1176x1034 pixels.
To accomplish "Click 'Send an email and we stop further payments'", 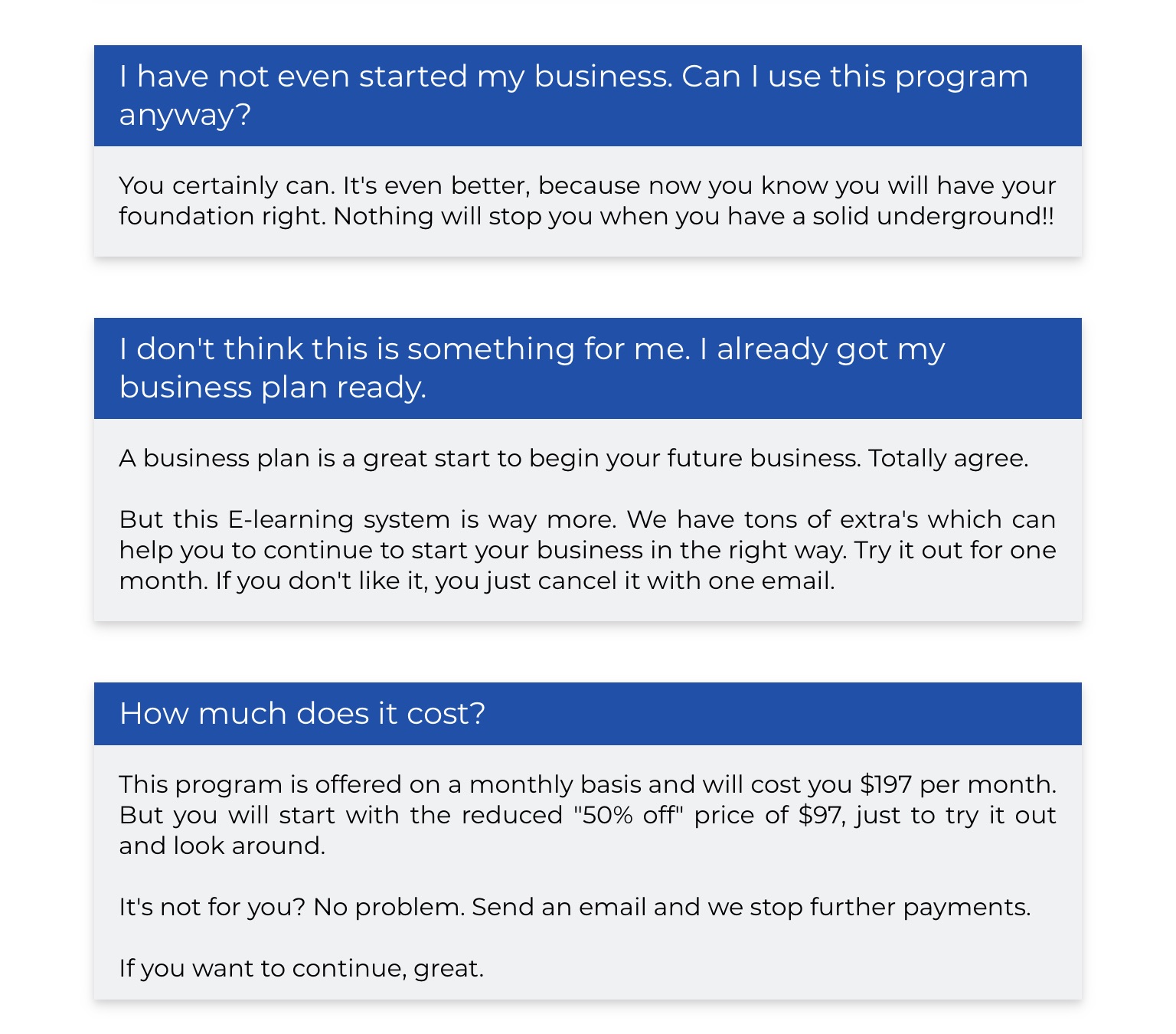I will [751, 907].
